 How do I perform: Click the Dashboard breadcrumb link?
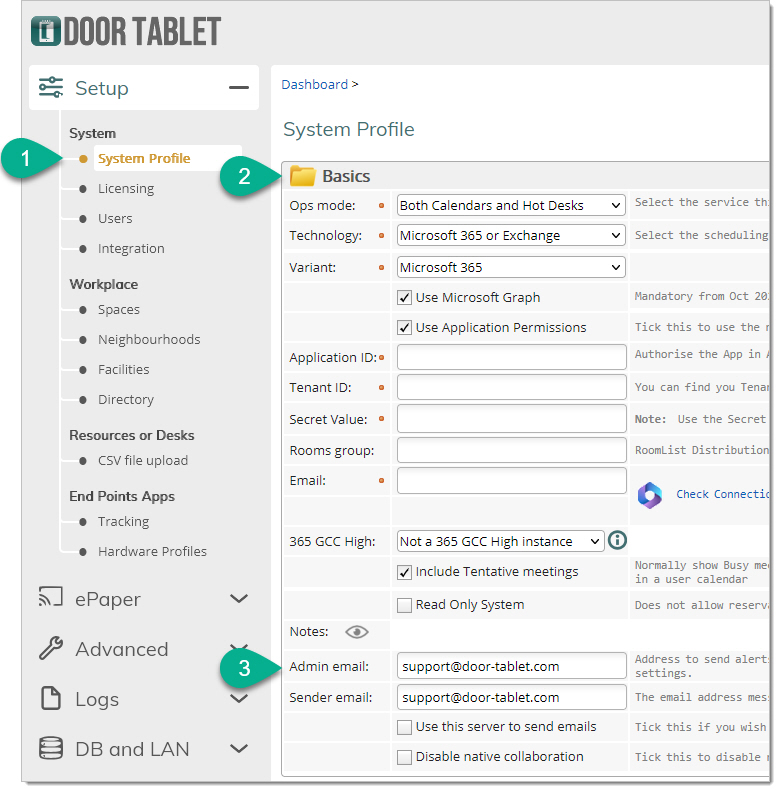(314, 85)
